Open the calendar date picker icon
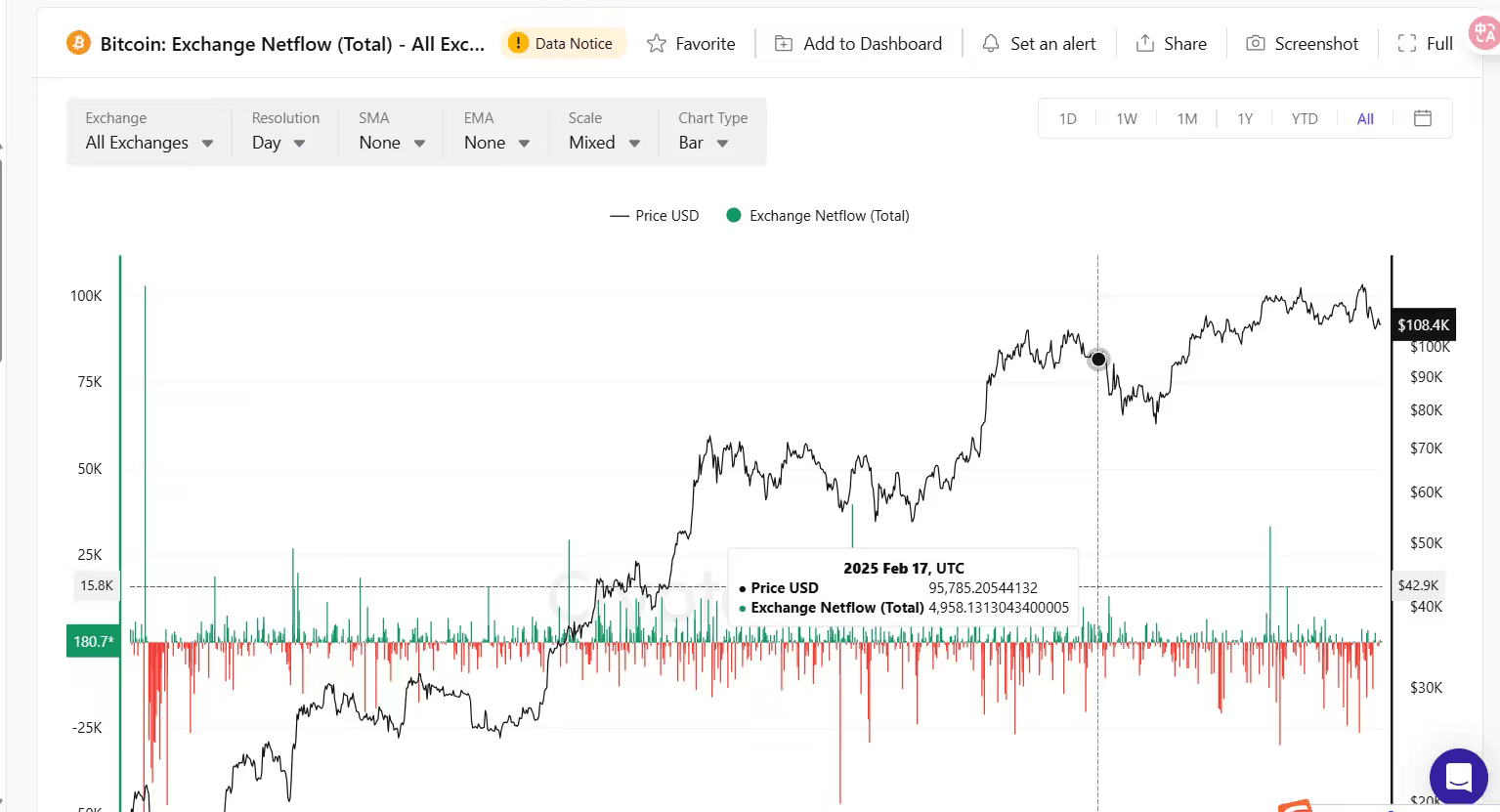 [1423, 118]
